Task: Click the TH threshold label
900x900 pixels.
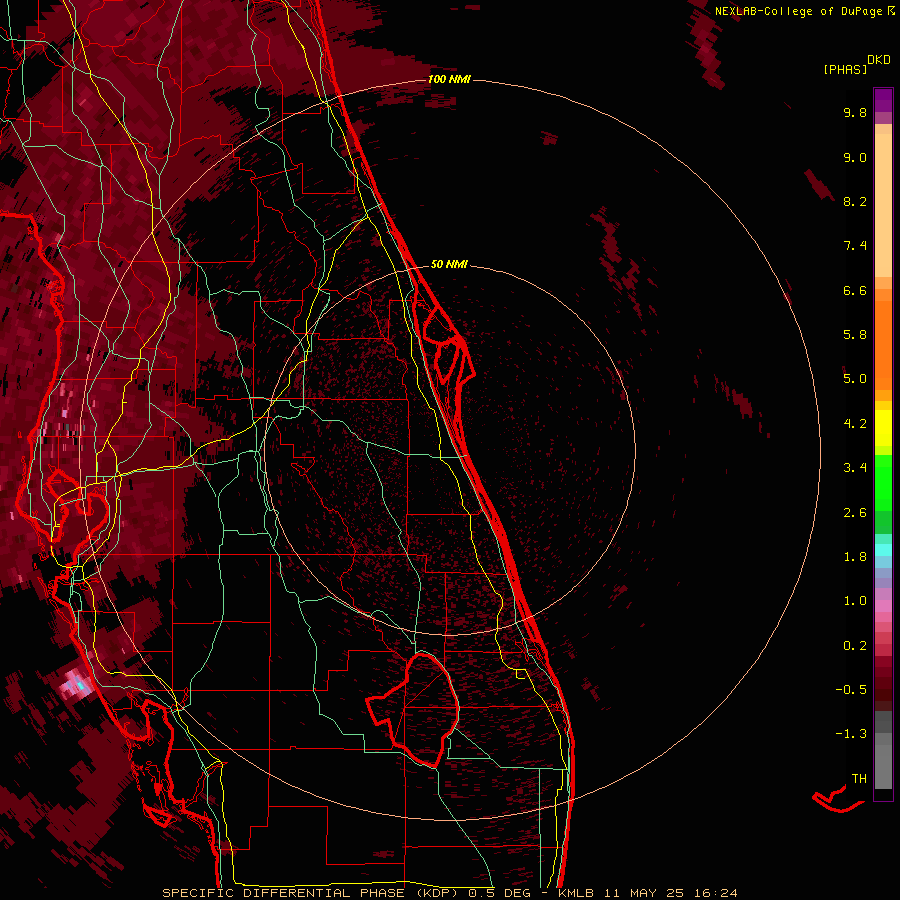Action: (x=859, y=779)
